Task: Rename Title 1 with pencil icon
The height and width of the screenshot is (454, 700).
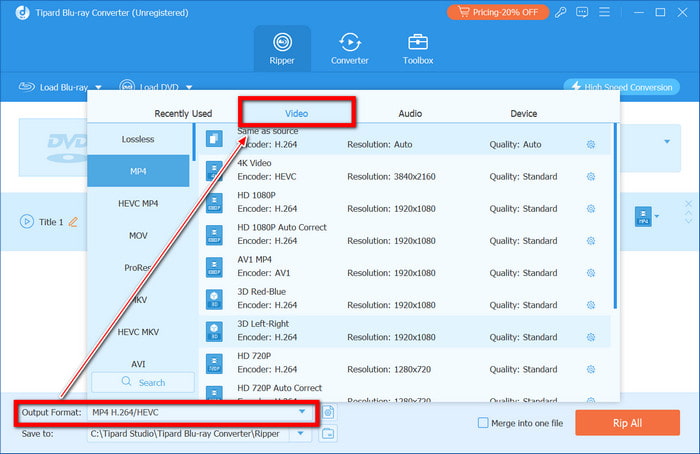Action: pyautogui.click(x=73, y=221)
